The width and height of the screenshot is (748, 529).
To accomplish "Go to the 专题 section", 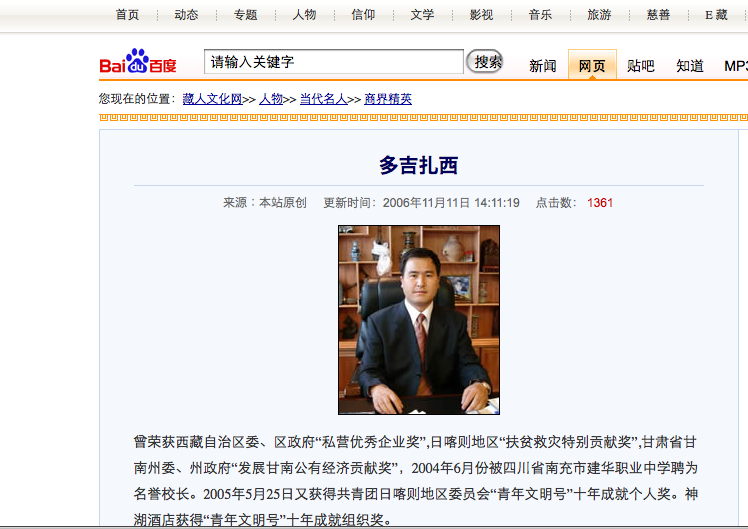I will (245, 15).
